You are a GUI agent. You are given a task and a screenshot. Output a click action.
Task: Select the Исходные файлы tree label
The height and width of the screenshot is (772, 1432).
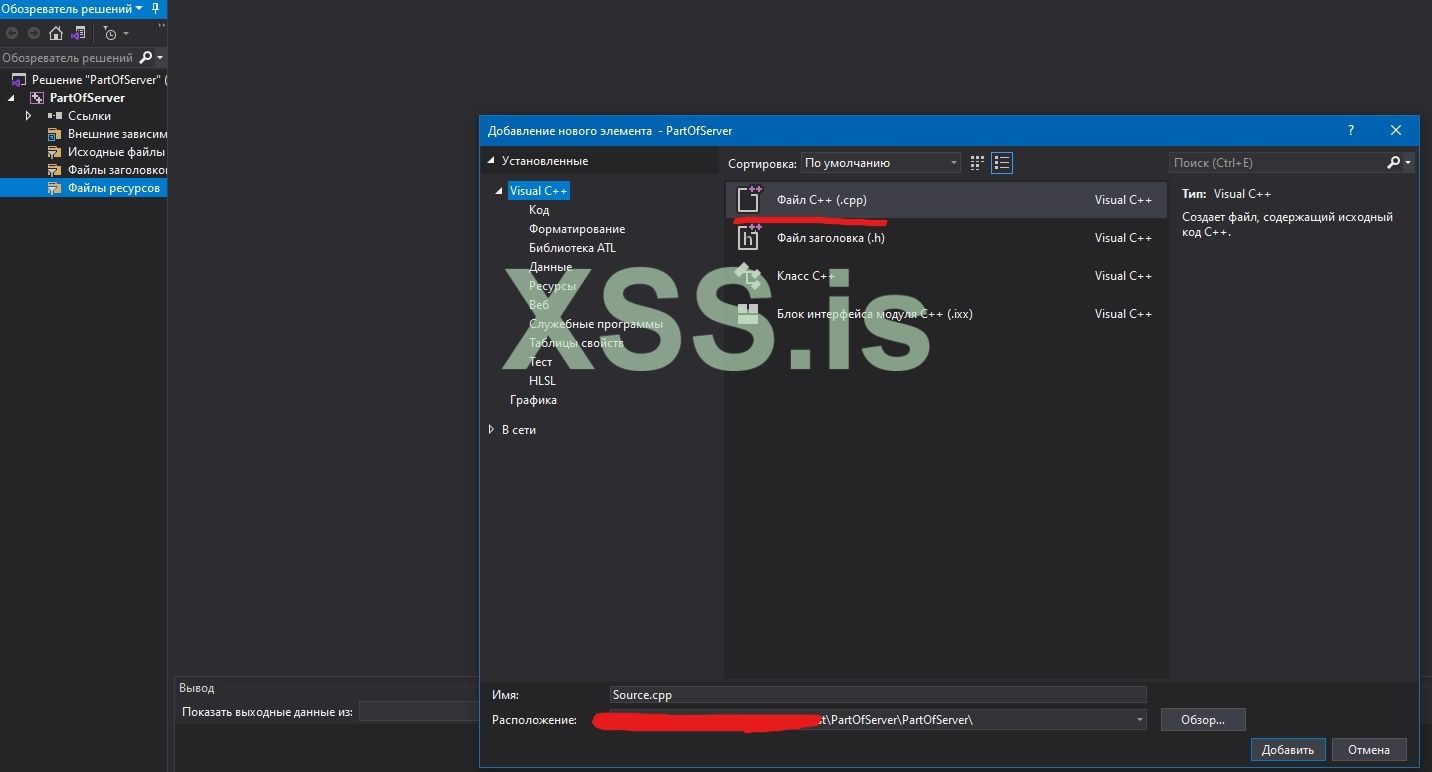(116, 152)
